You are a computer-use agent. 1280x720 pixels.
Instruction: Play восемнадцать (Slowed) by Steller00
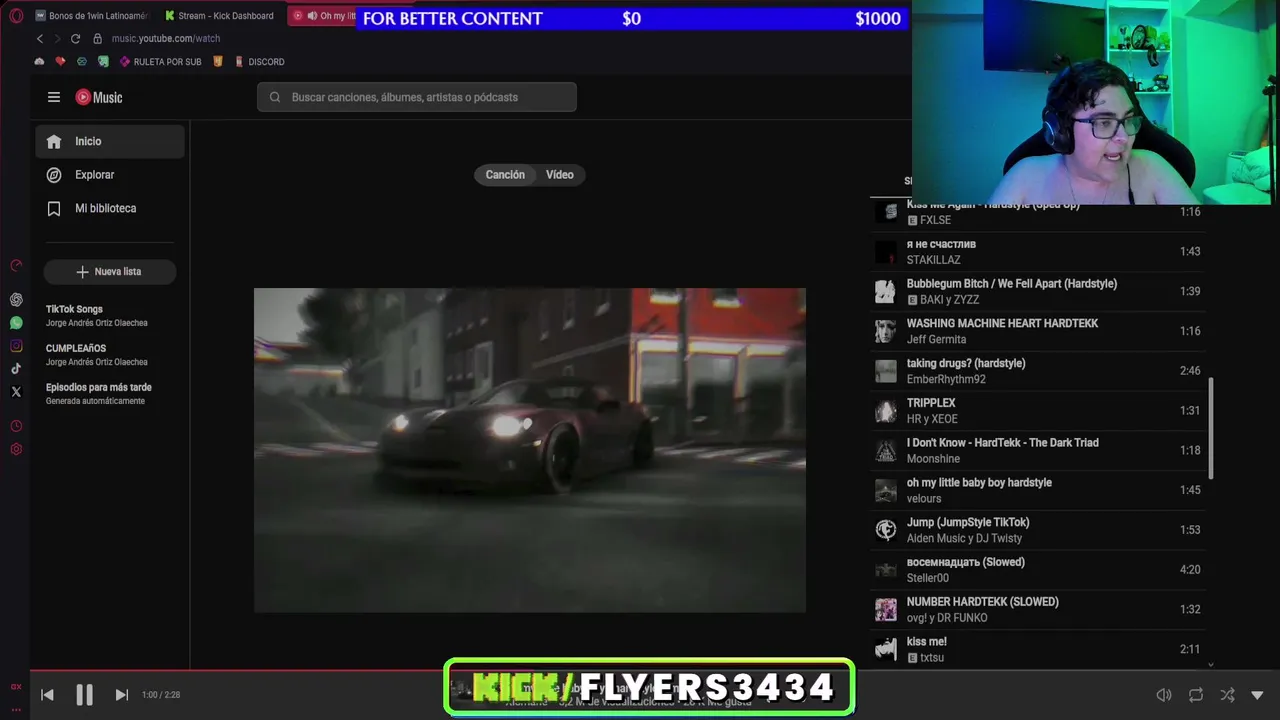point(1038,570)
